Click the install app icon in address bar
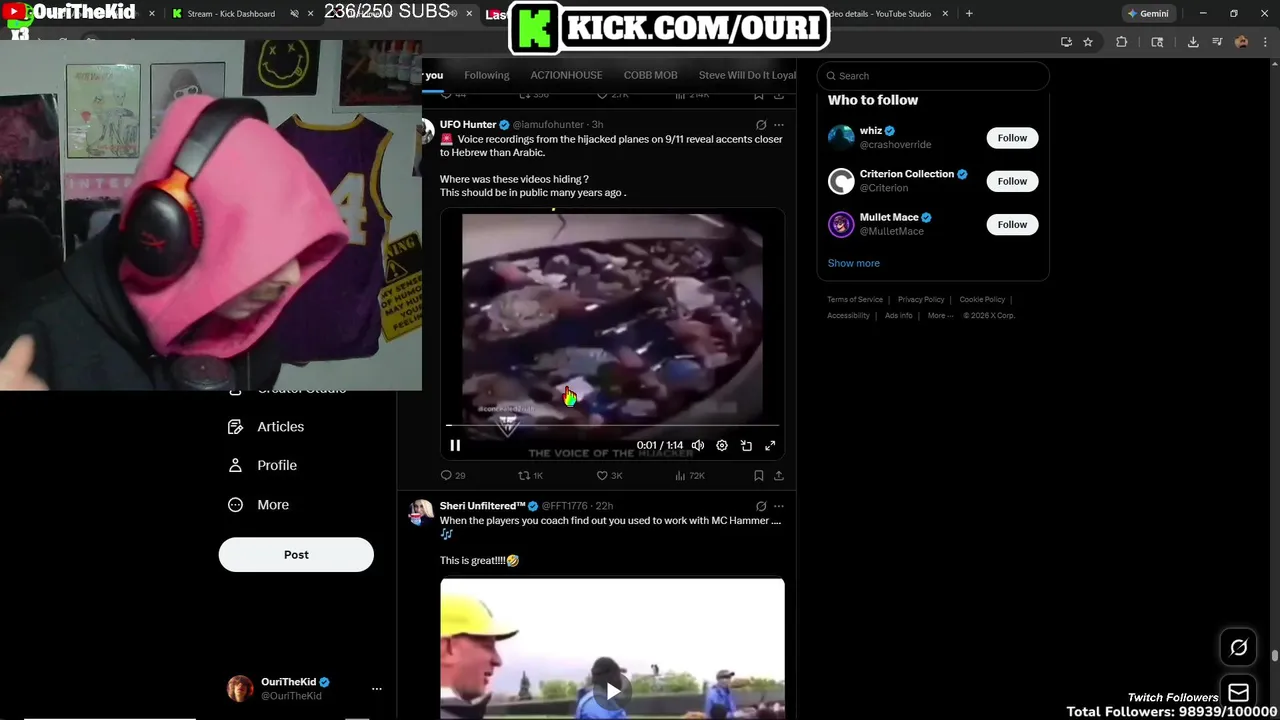 coord(1066,42)
